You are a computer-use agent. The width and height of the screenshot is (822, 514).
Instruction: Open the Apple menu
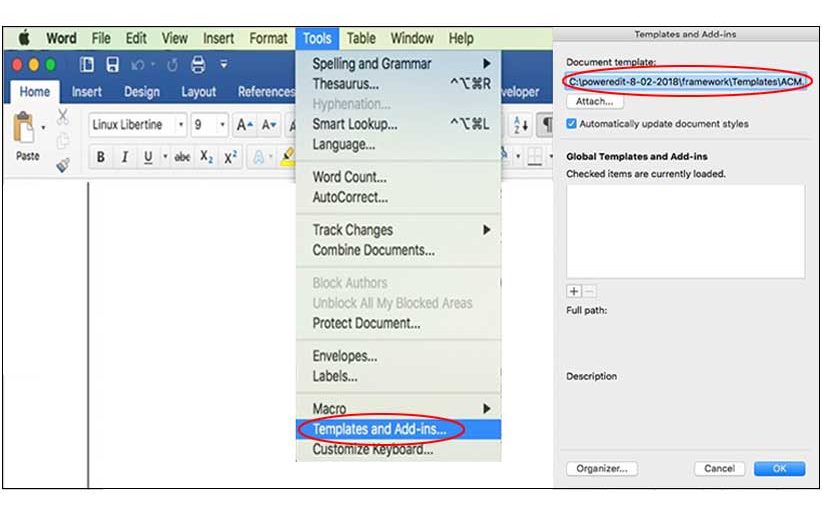click(24, 38)
